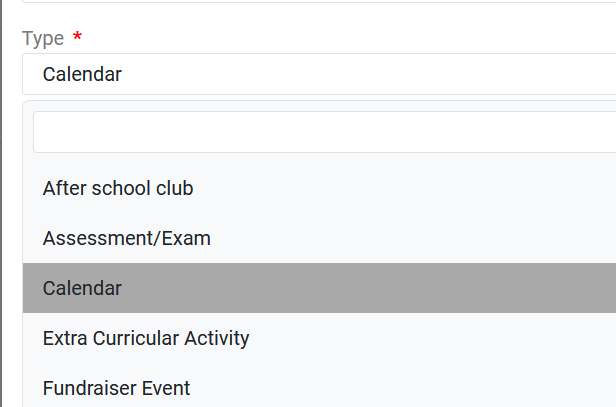Pick the highlighted Calendar option

point(82,288)
